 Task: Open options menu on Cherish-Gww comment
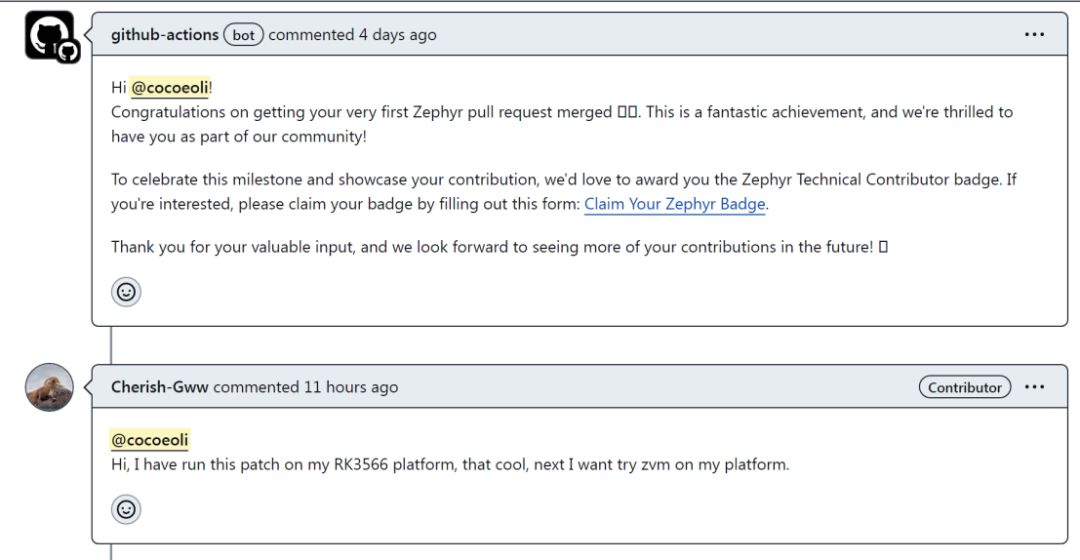coord(1034,387)
